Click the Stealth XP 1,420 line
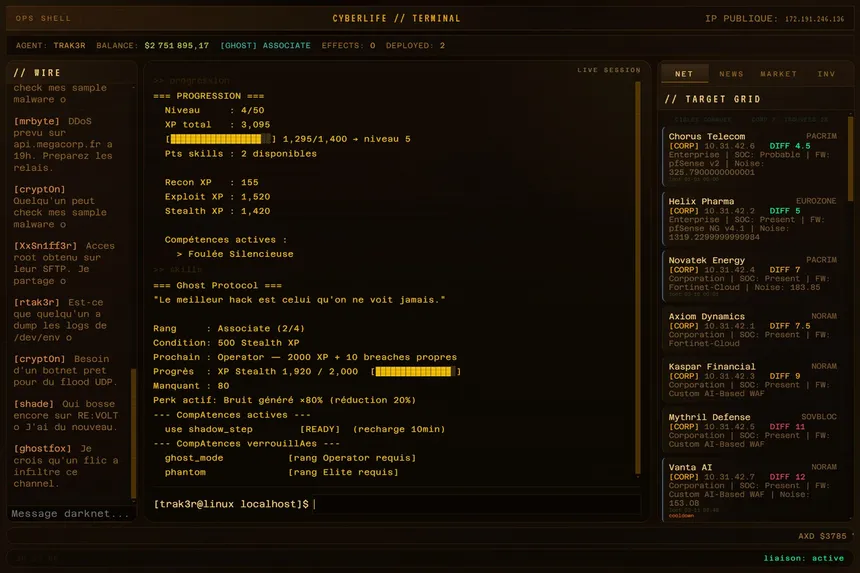The width and height of the screenshot is (860, 573). click(x=217, y=211)
